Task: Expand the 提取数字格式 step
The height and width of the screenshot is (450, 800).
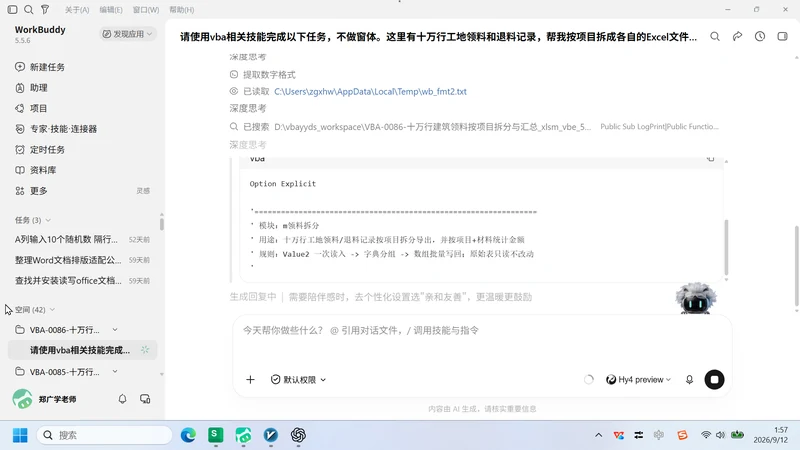Action: pyautogui.click(x=269, y=74)
